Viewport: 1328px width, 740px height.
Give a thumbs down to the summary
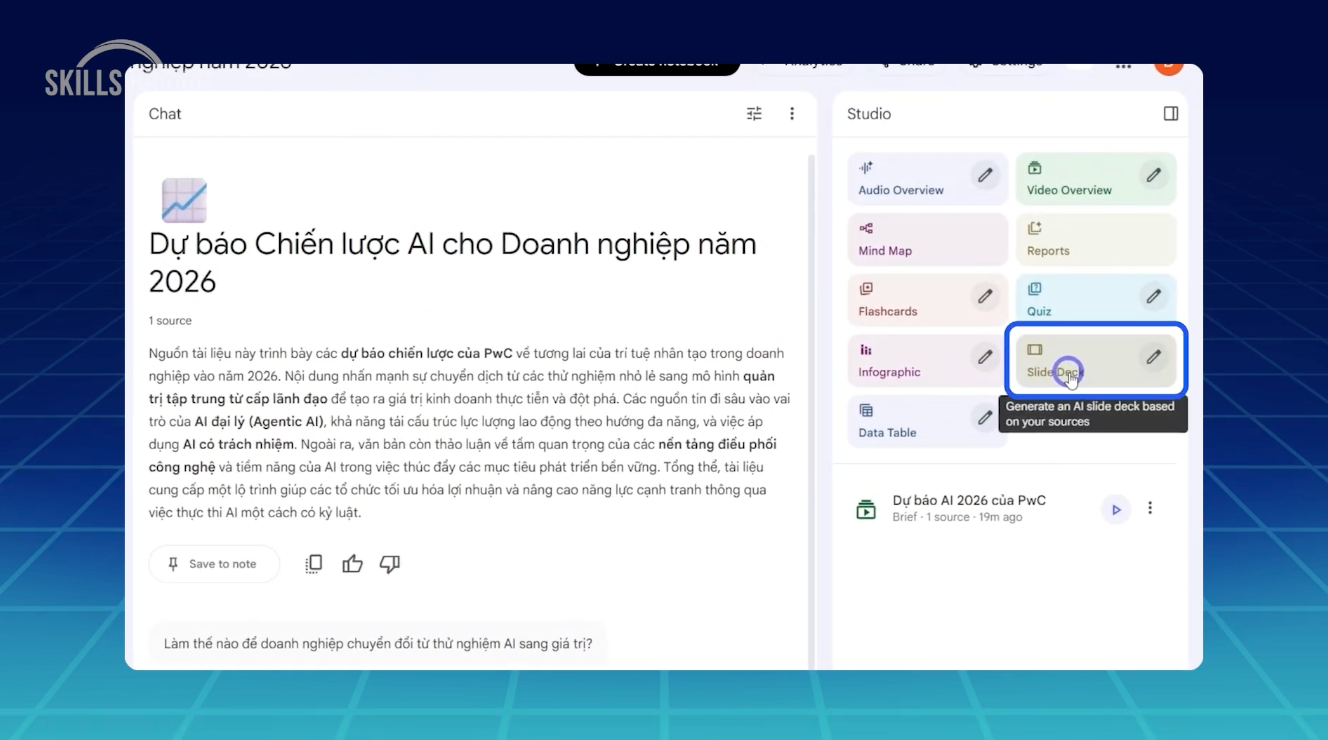(x=390, y=563)
